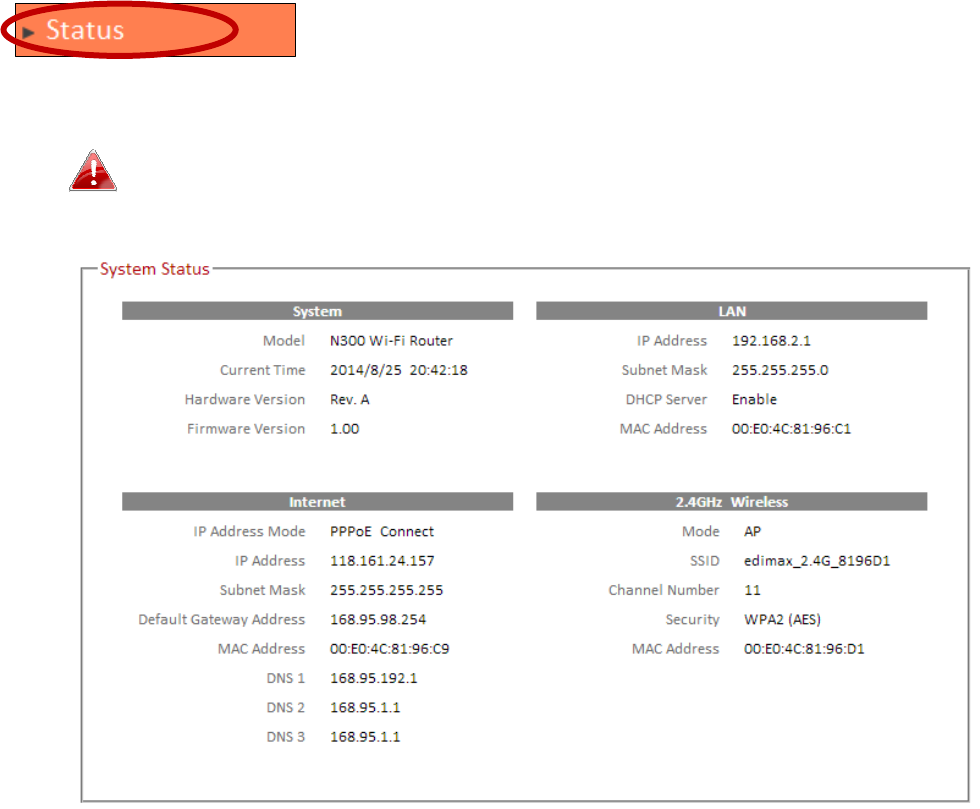Viewport: 980px width, 809px height.
Task: Click the Firmware Version label
Action: [x=246, y=429]
